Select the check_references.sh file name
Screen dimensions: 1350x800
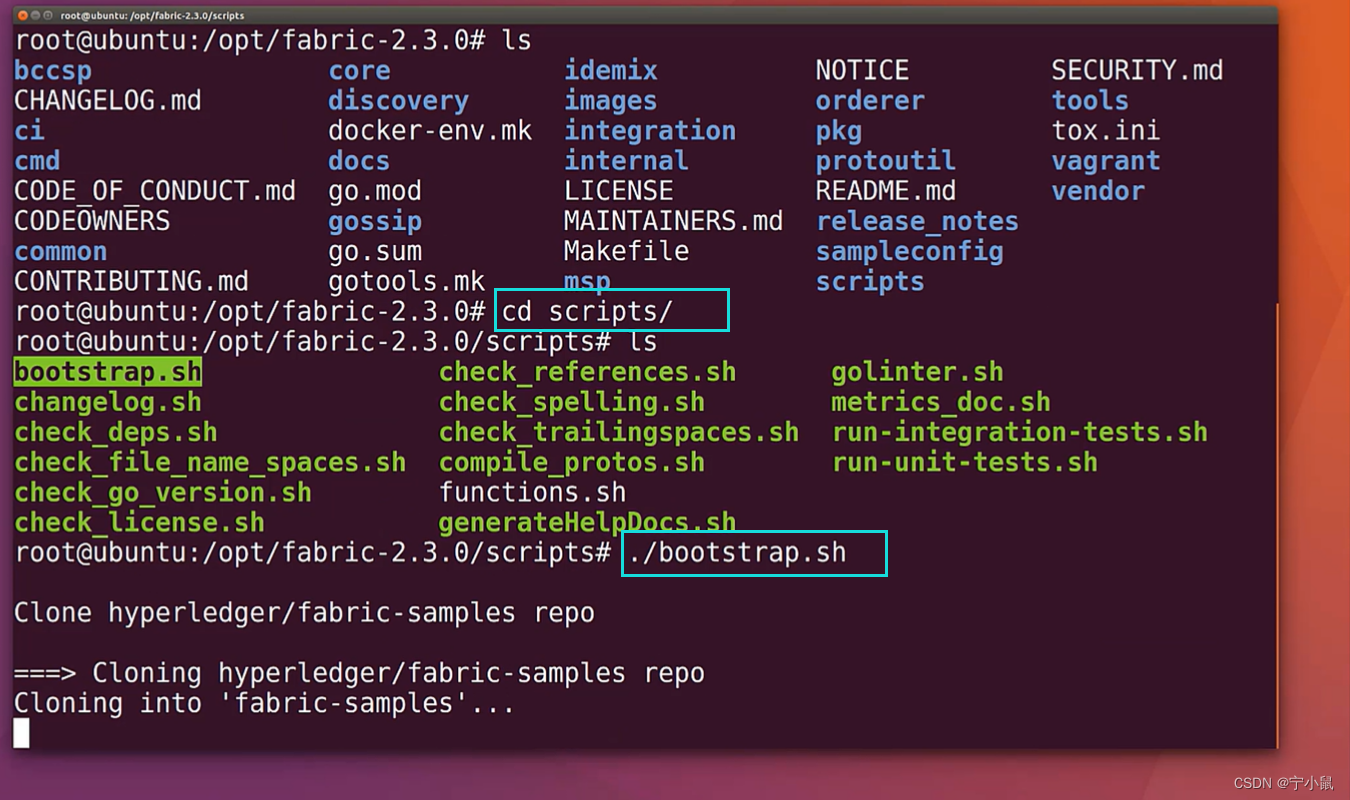click(588, 372)
